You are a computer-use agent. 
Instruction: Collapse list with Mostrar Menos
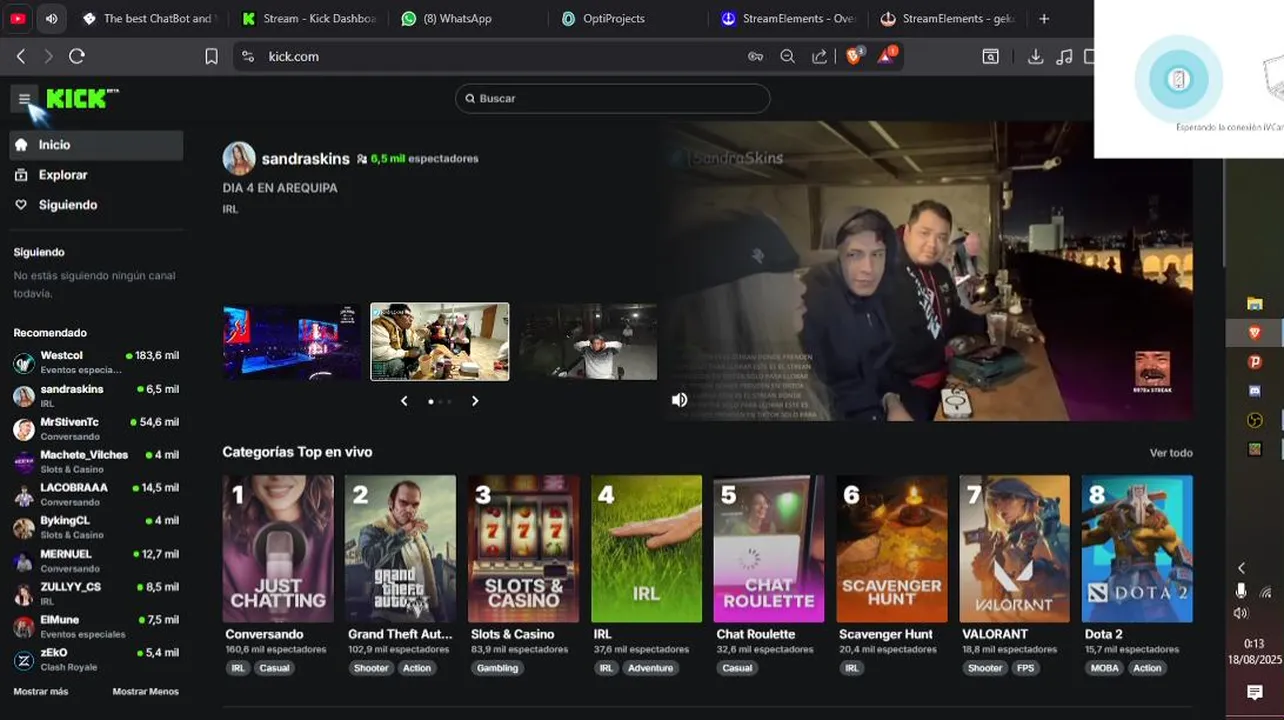[x=146, y=691]
